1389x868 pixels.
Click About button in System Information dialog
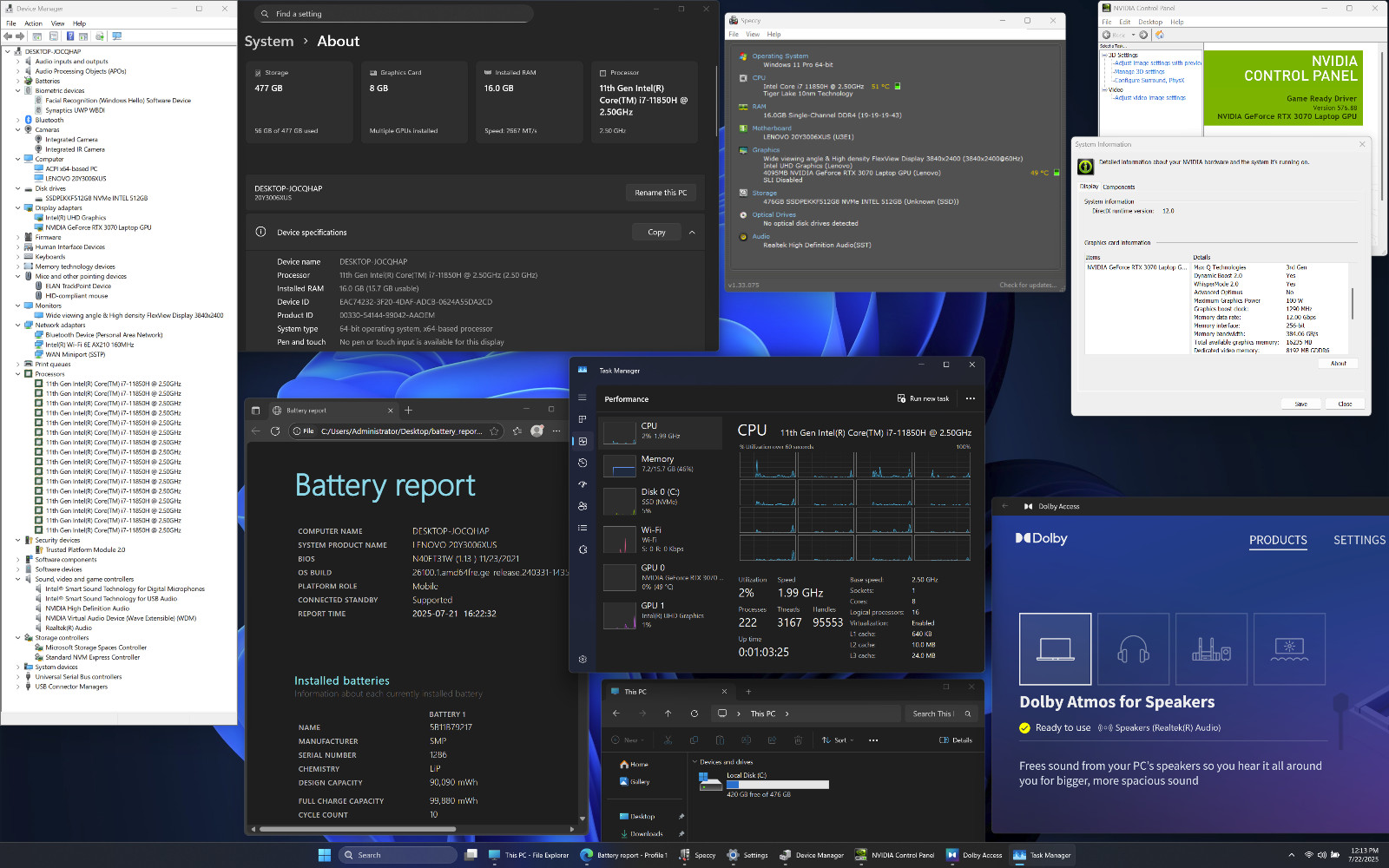[x=1339, y=364]
